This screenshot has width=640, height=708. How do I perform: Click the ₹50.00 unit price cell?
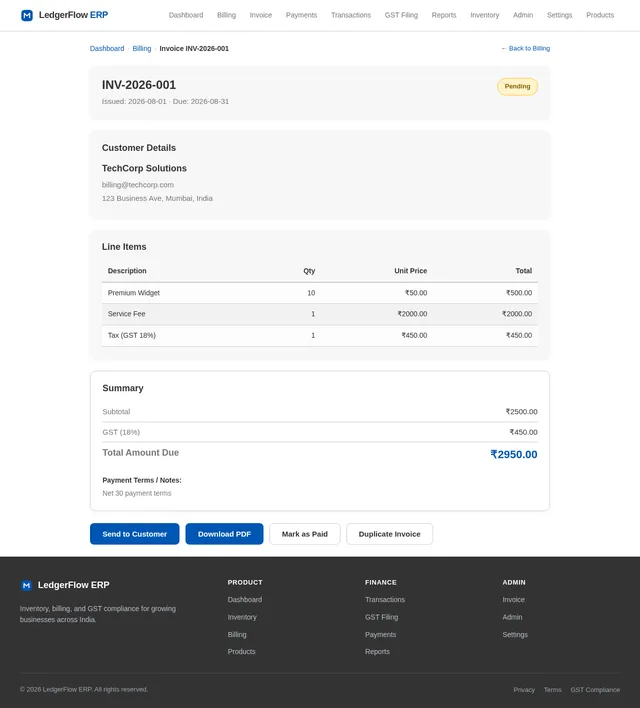coord(416,293)
